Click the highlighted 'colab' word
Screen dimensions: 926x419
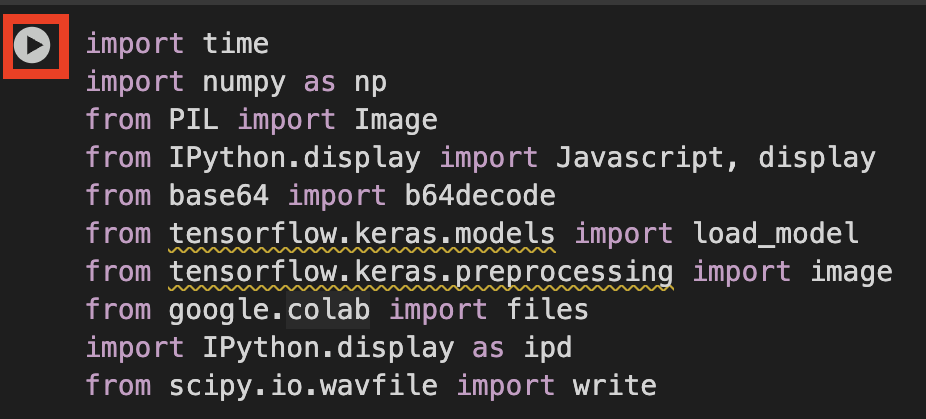click(328, 310)
